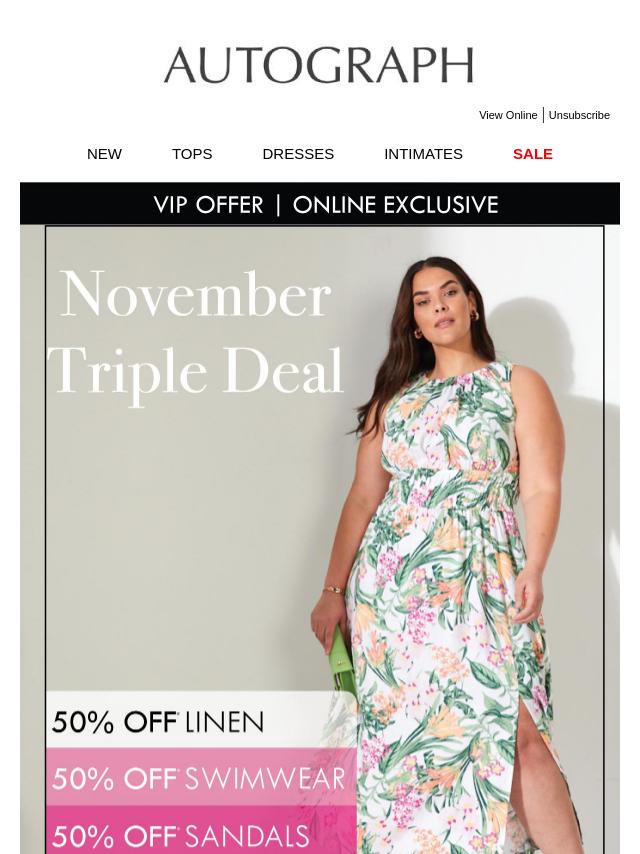Click the ONLINE EXCLUSIVE banner text
This screenshot has width=640, height=854.
(395, 205)
